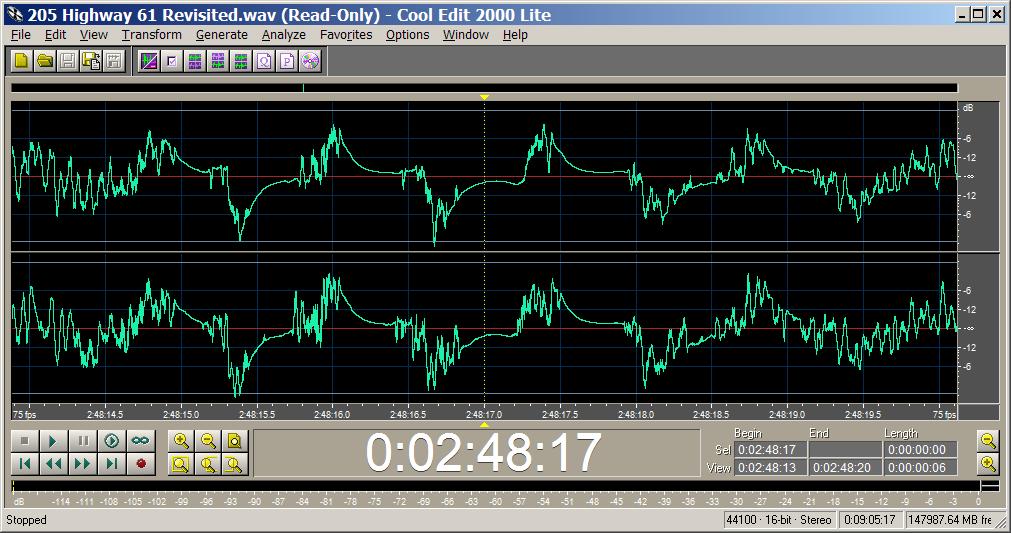Zoom out full with the page magnifier icon
The height and width of the screenshot is (533, 1011).
click(235, 441)
